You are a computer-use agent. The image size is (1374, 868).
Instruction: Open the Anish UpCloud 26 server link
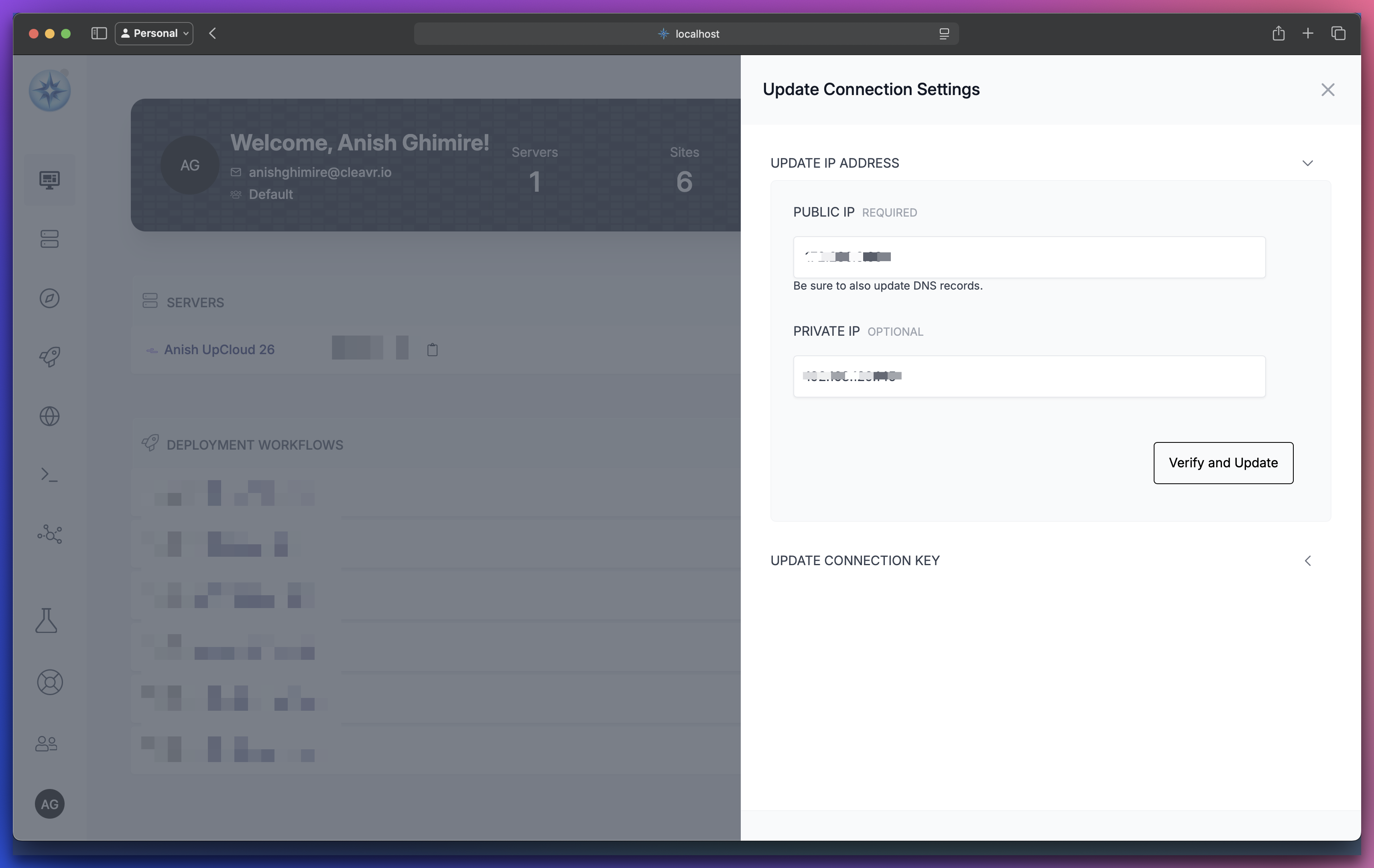pyautogui.click(x=219, y=350)
